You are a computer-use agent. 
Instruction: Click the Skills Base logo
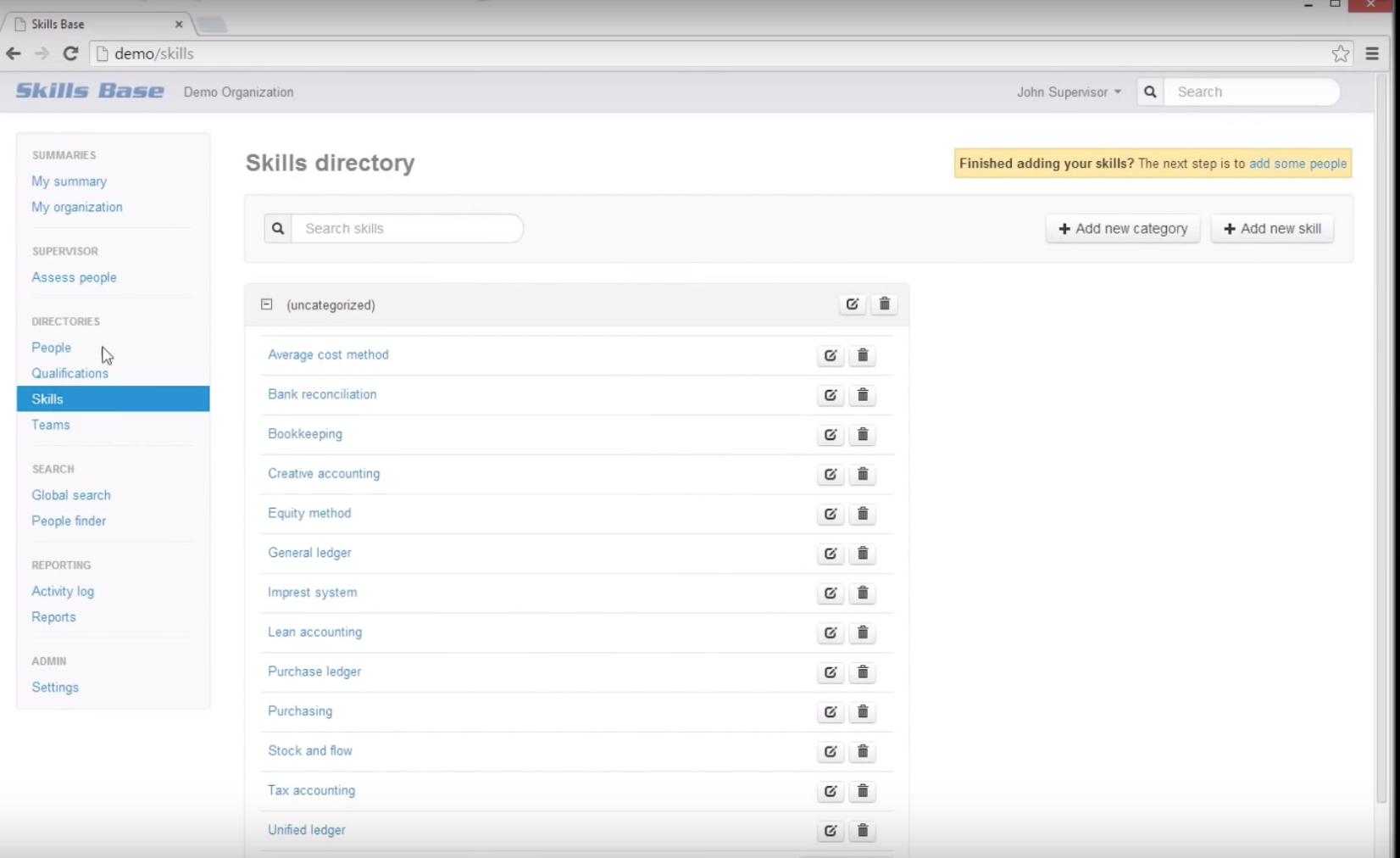point(90,91)
